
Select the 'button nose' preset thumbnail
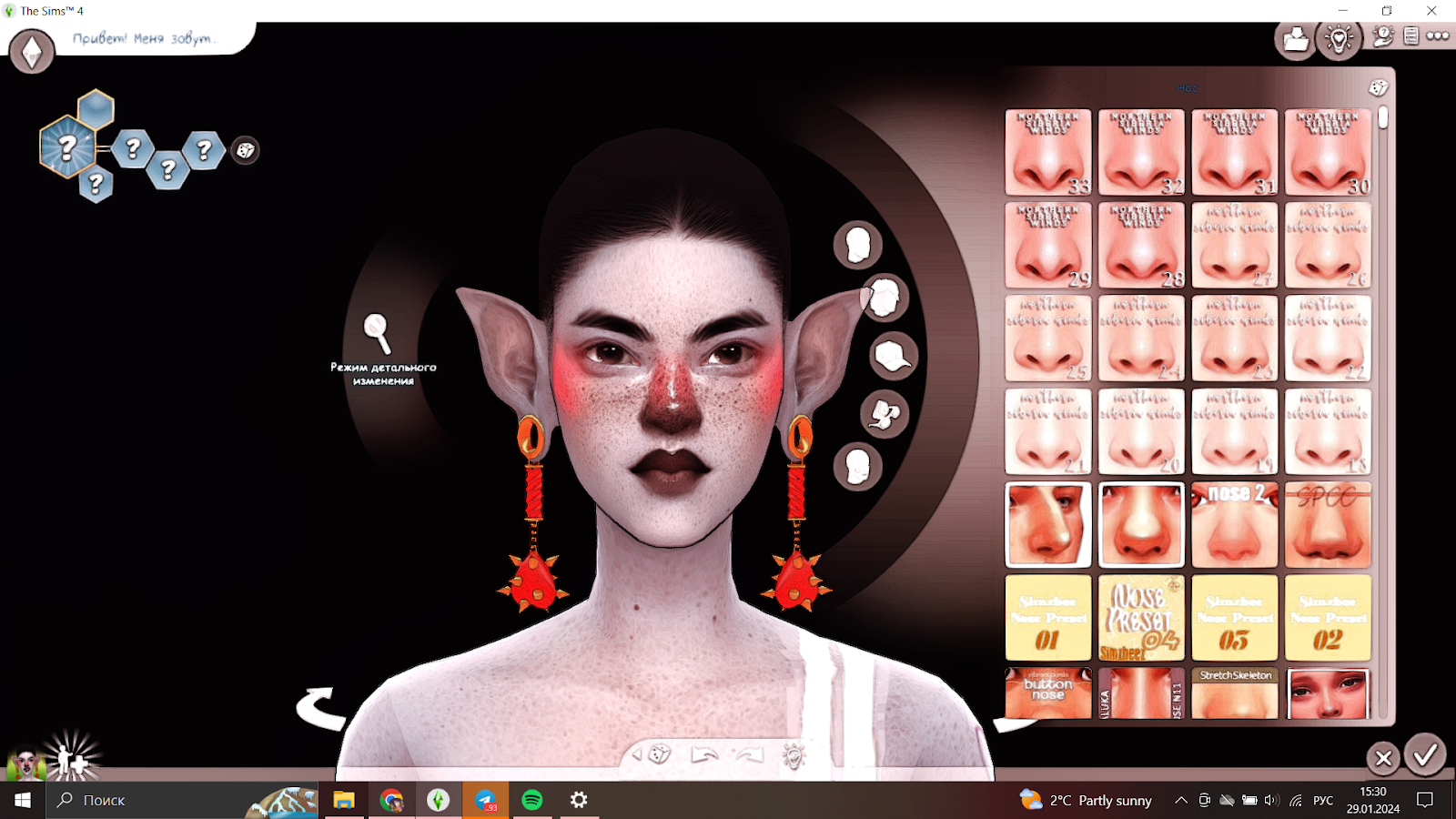(1048, 693)
